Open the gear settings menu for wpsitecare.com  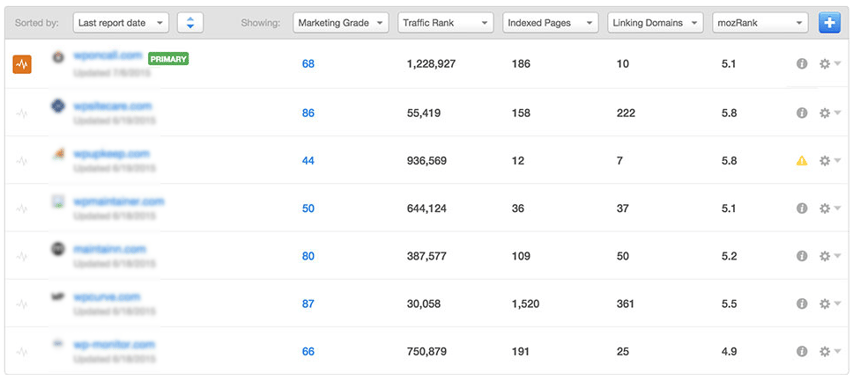click(x=830, y=113)
